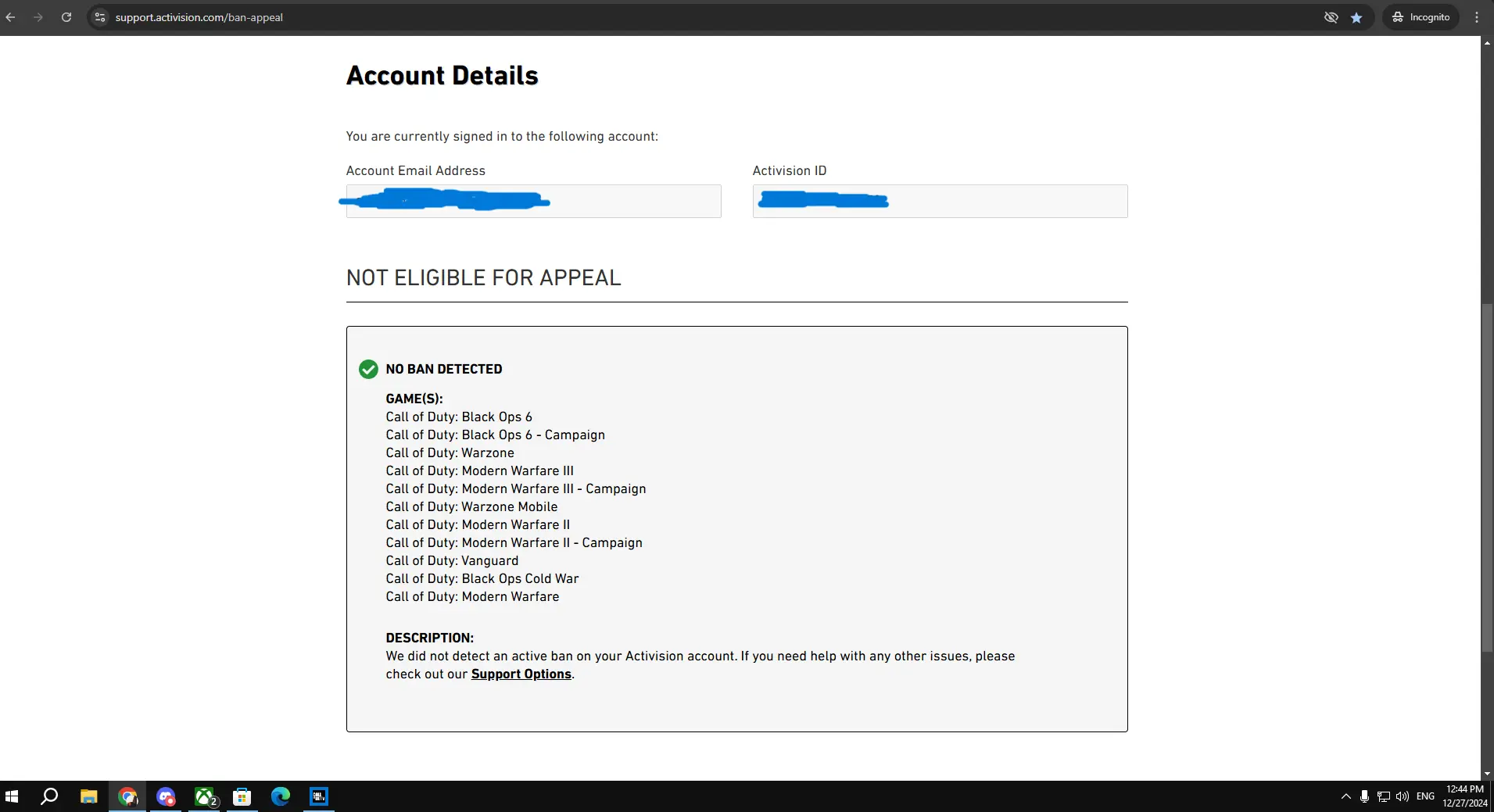Open Discord from the taskbar
1494x812 pixels.
(x=166, y=796)
